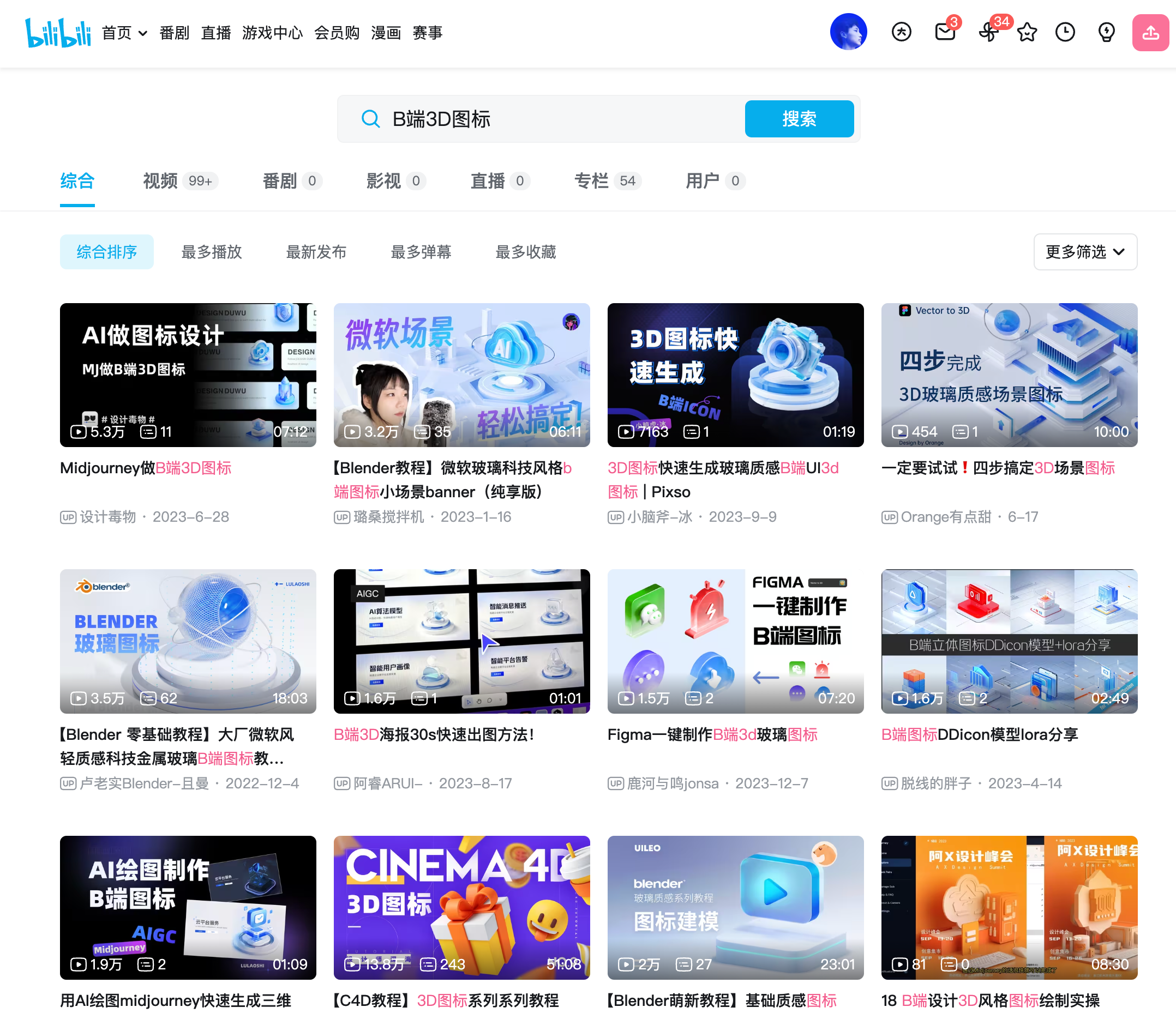1176x1013 pixels.
Task: Open 漫画 in top navigation
Action: pyautogui.click(x=386, y=33)
